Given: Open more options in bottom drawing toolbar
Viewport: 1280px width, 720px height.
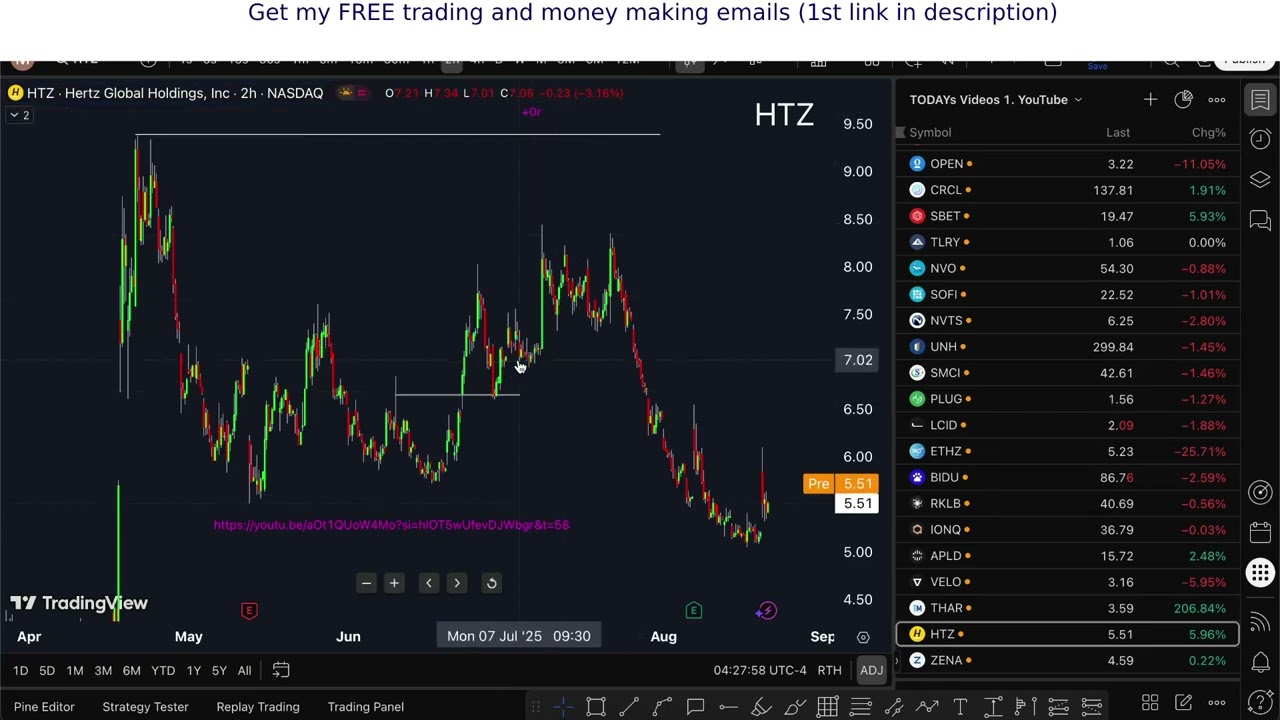Looking at the screenshot, I should click(1217, 704).
